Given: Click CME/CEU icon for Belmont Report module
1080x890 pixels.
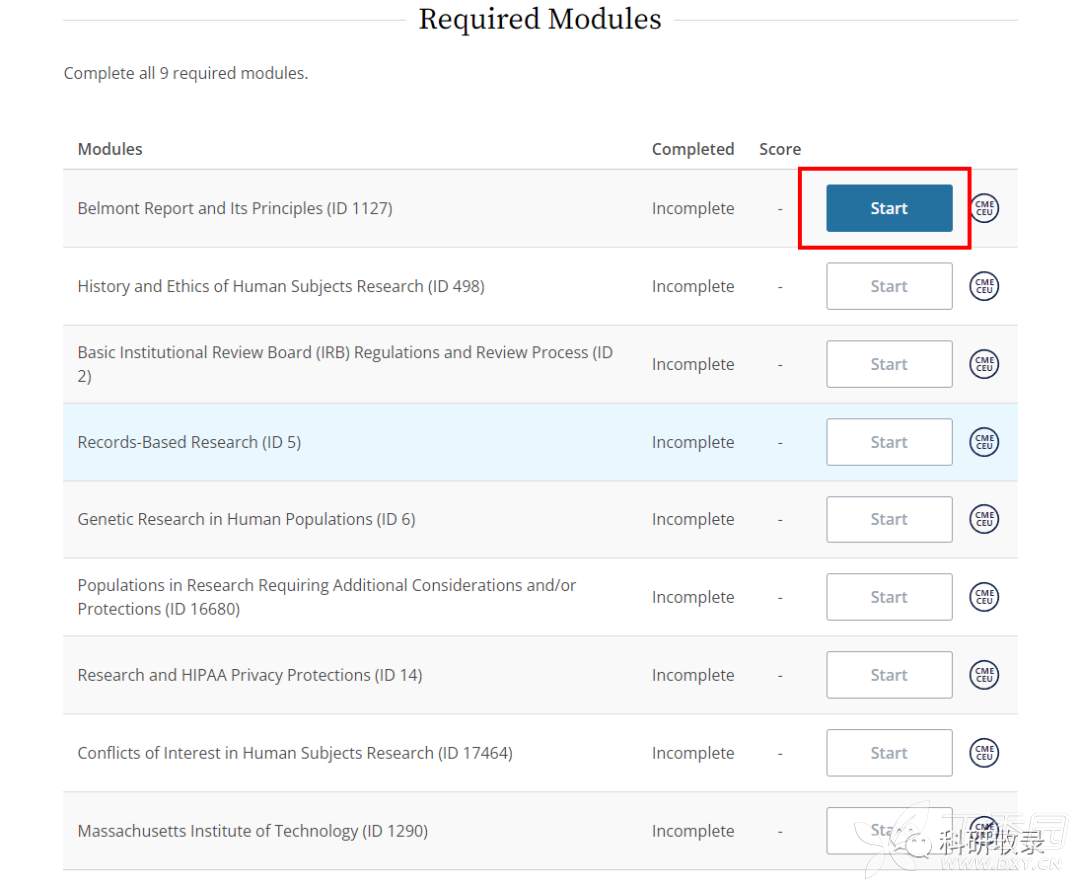Looking at the screenshot, I should [984, 208].
